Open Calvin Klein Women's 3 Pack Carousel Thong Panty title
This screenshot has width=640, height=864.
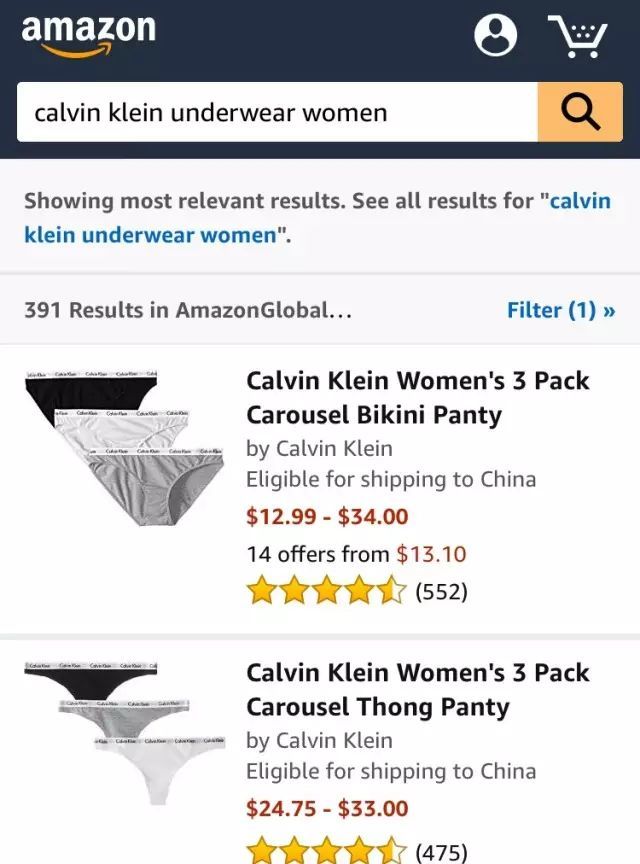pos(418,689)
